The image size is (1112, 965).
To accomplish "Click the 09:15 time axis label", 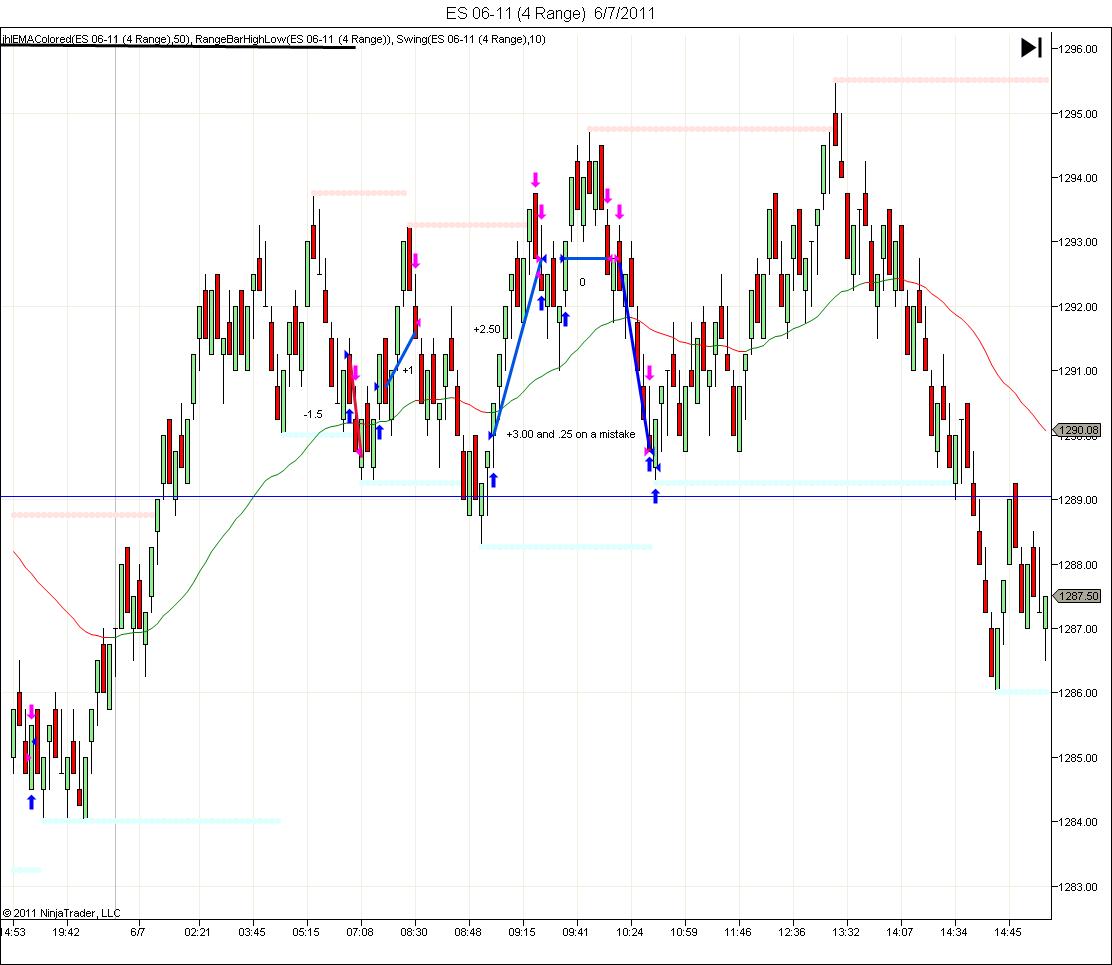I will [522, 932].
